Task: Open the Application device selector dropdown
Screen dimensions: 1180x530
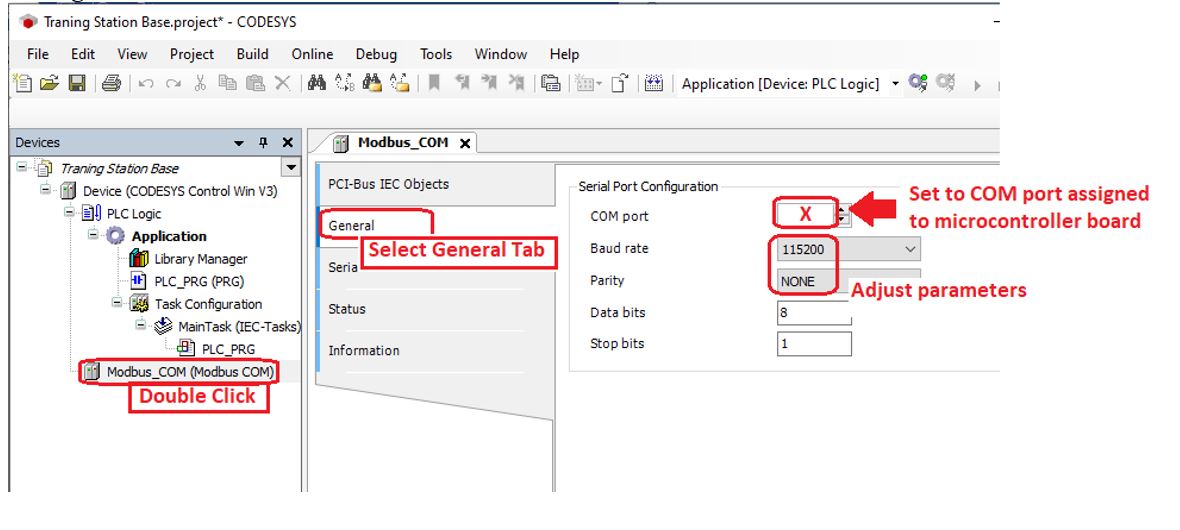Action: (x=895, y=84)
